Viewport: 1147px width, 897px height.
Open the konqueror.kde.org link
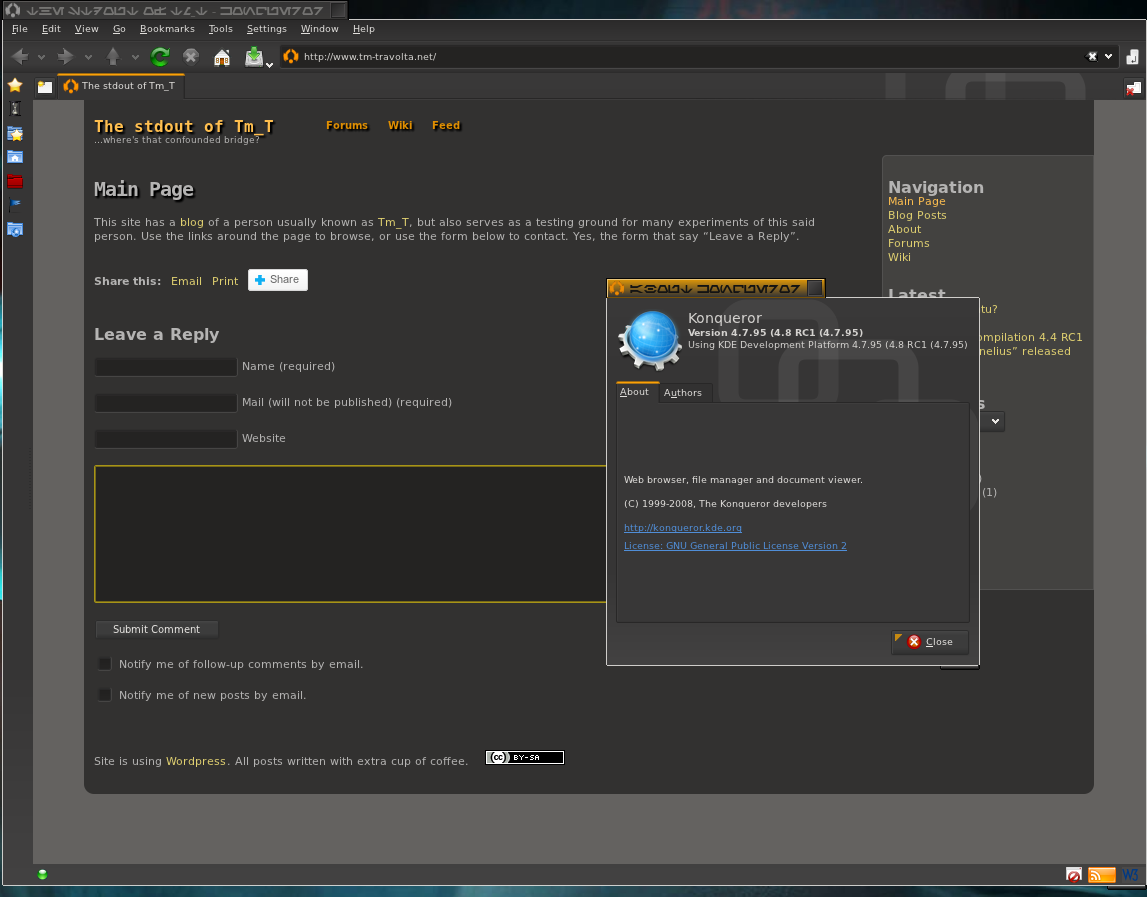(x=682, y=528)
